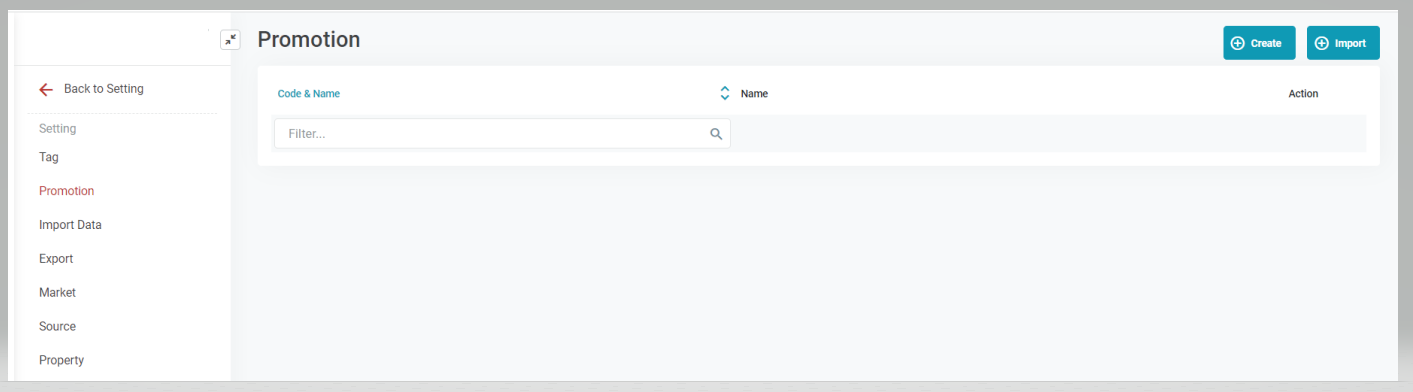
Task: Open the Import Data sidebar item
Action: pos(70,225)
